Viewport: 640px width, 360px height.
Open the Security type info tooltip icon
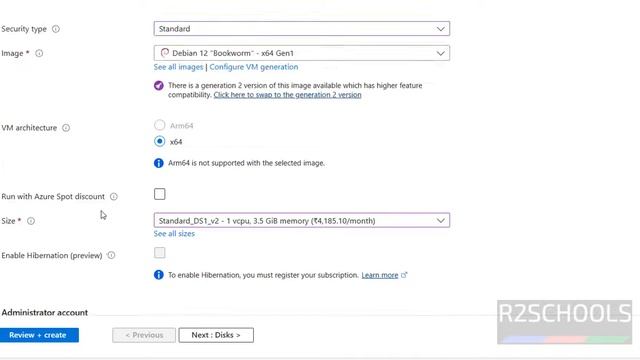56,29
